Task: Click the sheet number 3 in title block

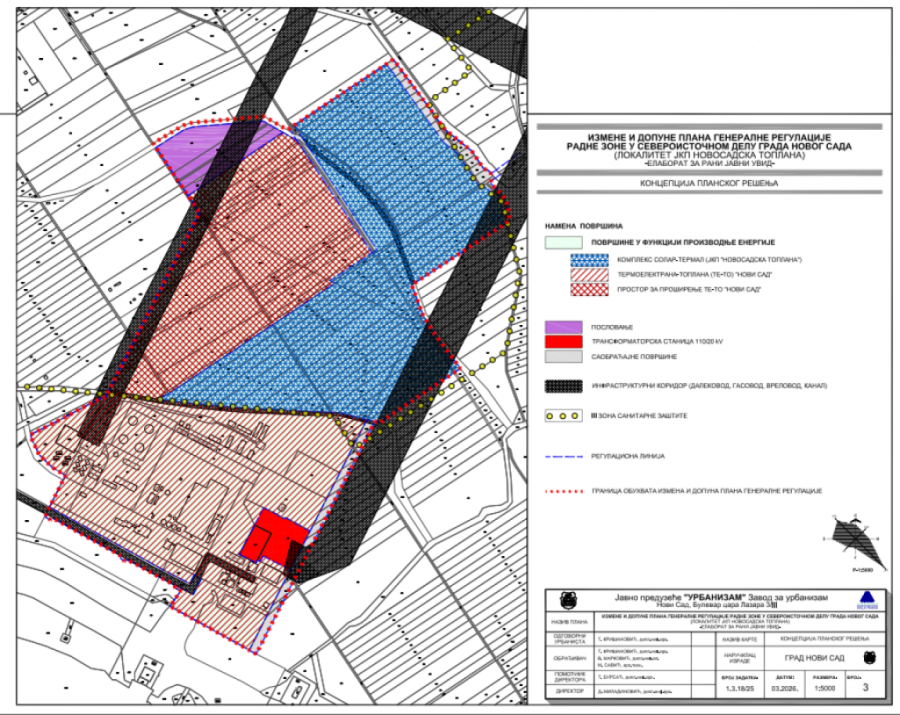Action: [x=865, y=687]
